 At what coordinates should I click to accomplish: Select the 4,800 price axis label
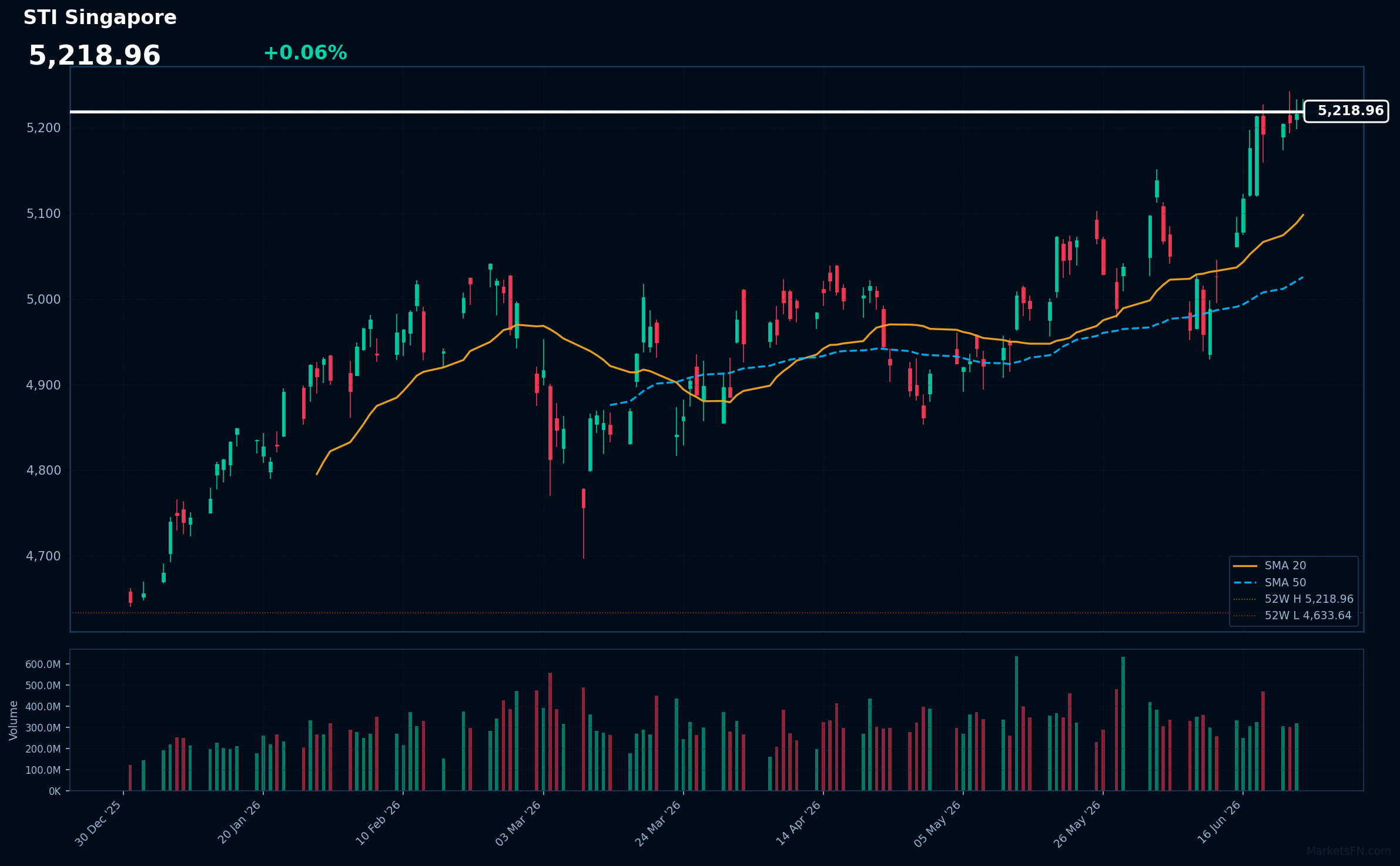click(x=43, y=471)
